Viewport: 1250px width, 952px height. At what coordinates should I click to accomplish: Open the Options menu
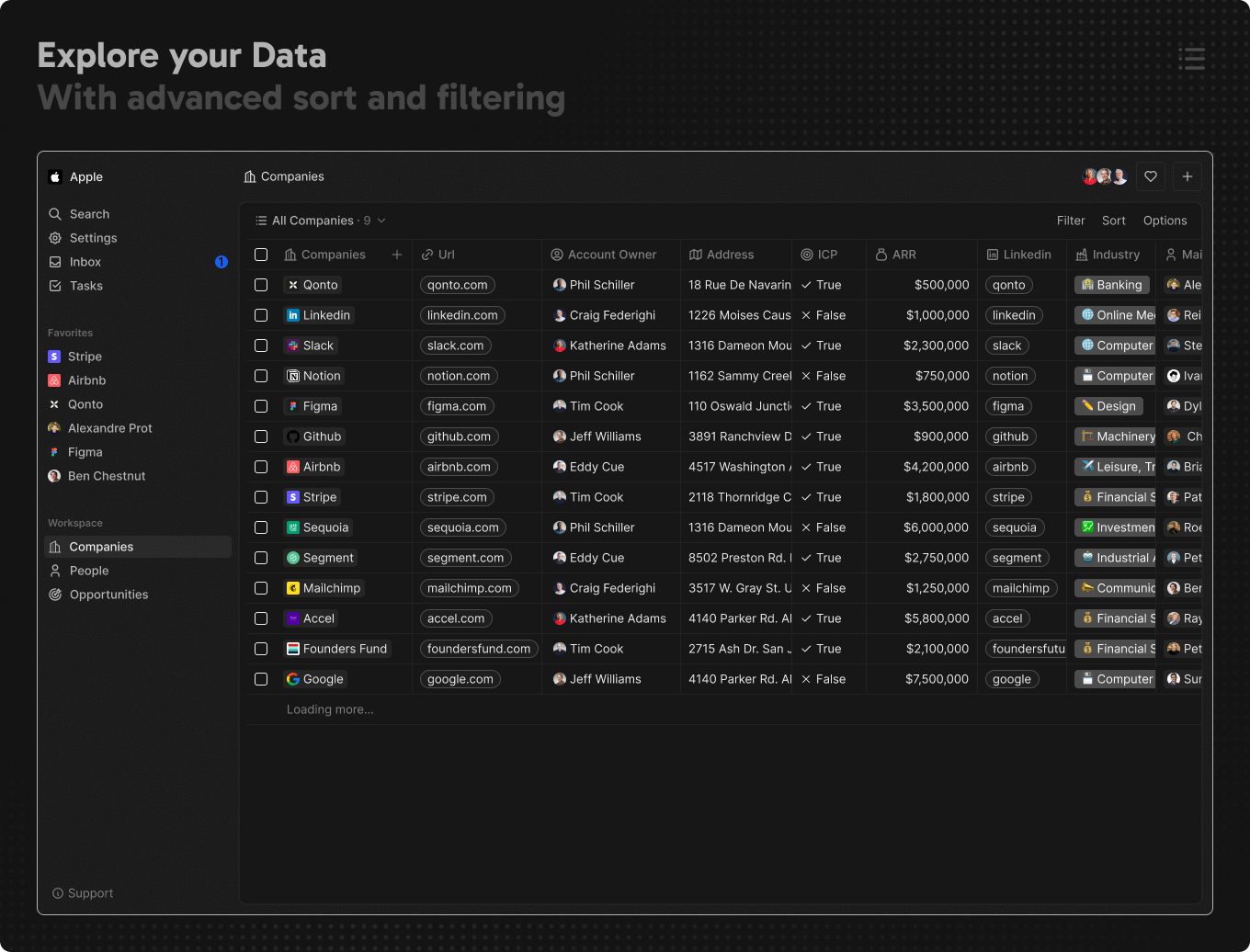click(x=1165, y=221)
